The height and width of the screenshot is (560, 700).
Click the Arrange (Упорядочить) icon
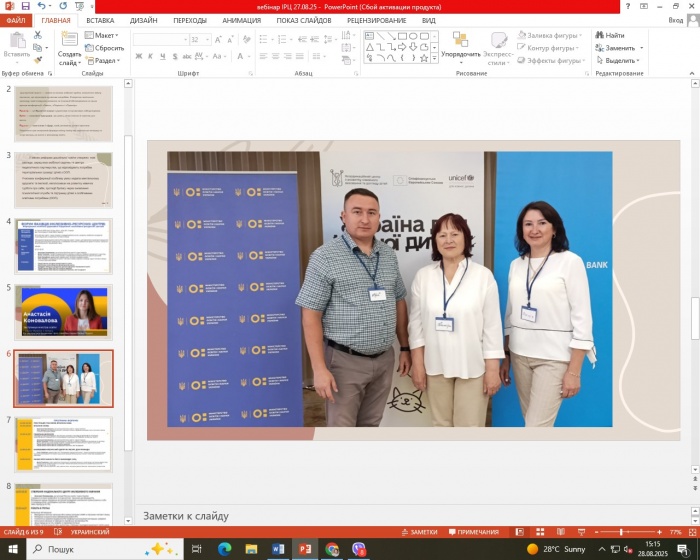[x=460, y=45]
